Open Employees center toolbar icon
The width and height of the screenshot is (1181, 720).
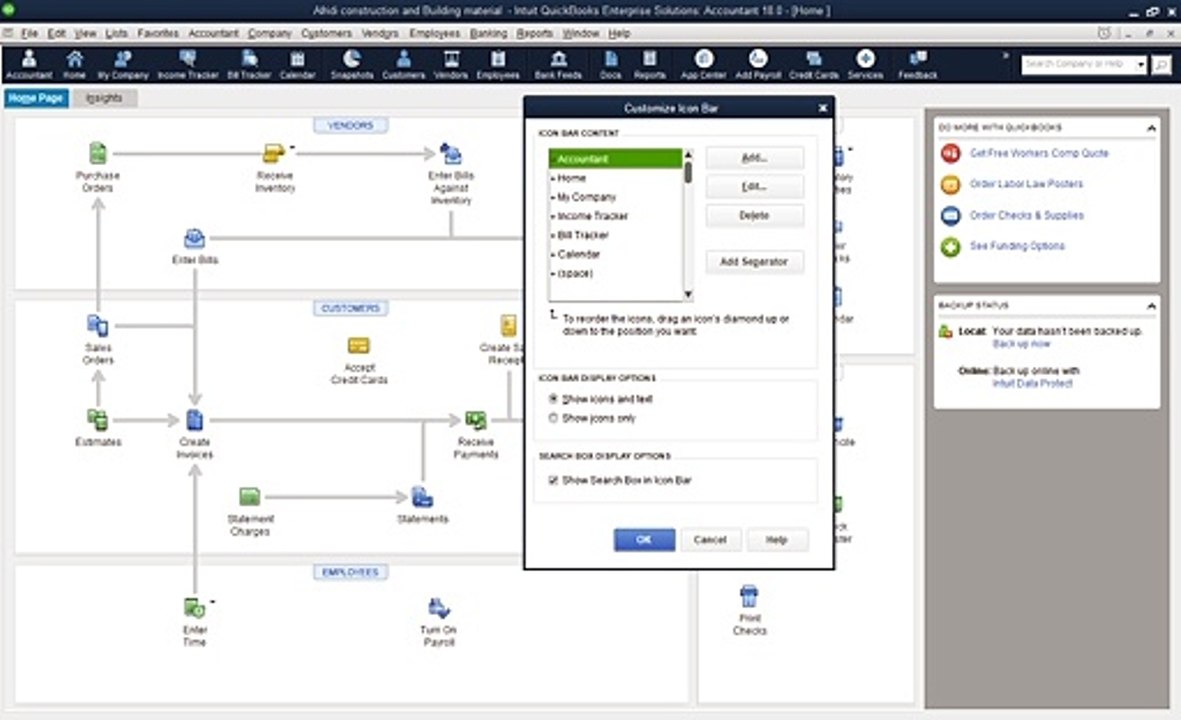[x=498, y=64]
